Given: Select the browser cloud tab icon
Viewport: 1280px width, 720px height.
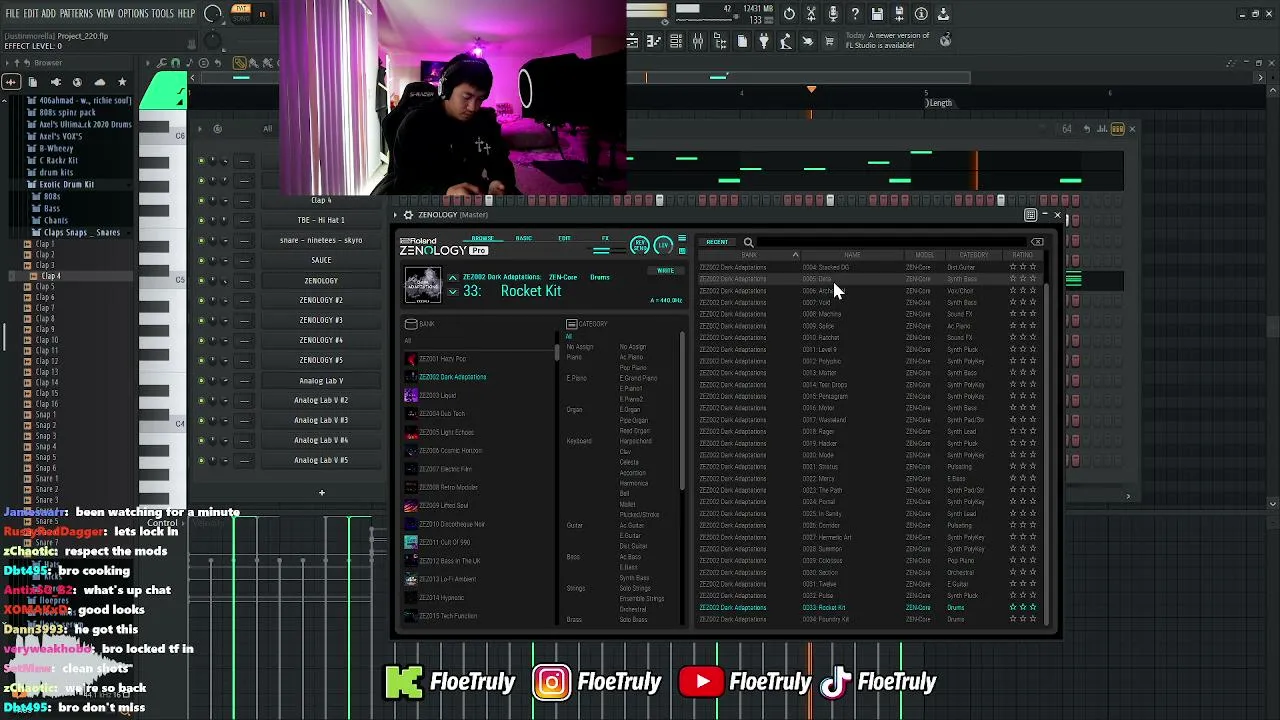Looking at the screenshot, I should click(99, 82).
